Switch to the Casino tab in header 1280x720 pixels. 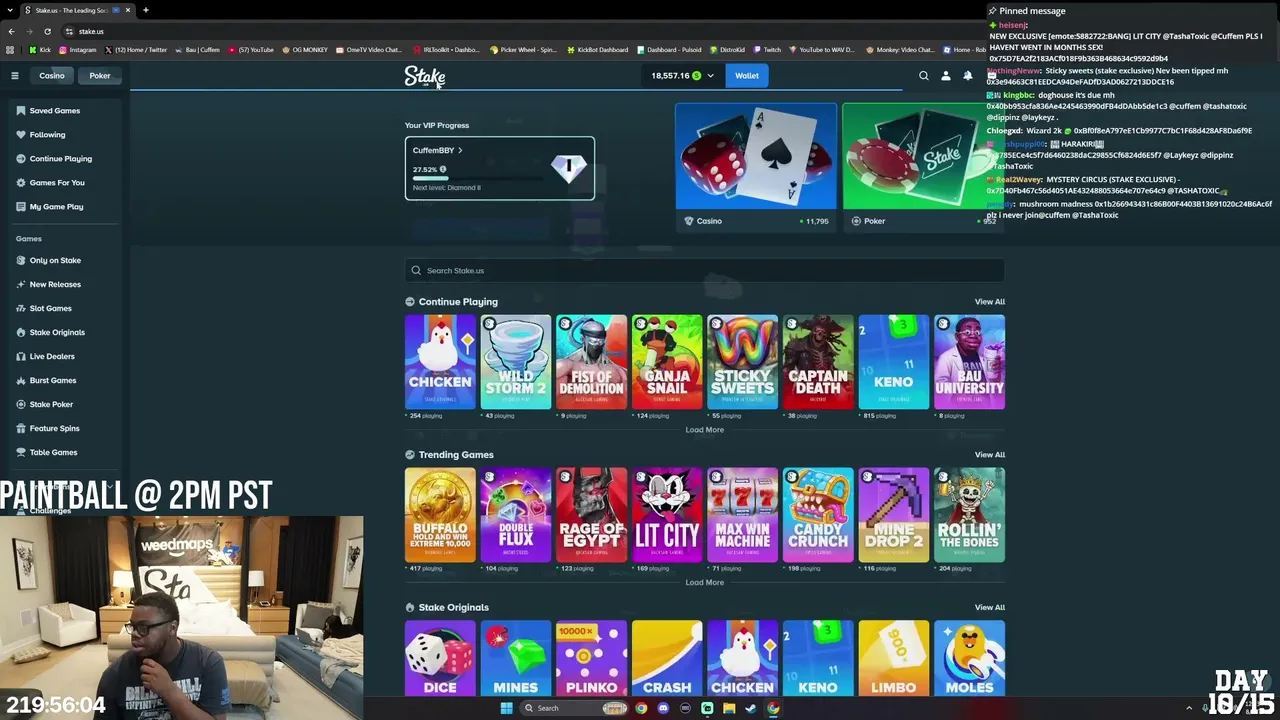point(52,76)
